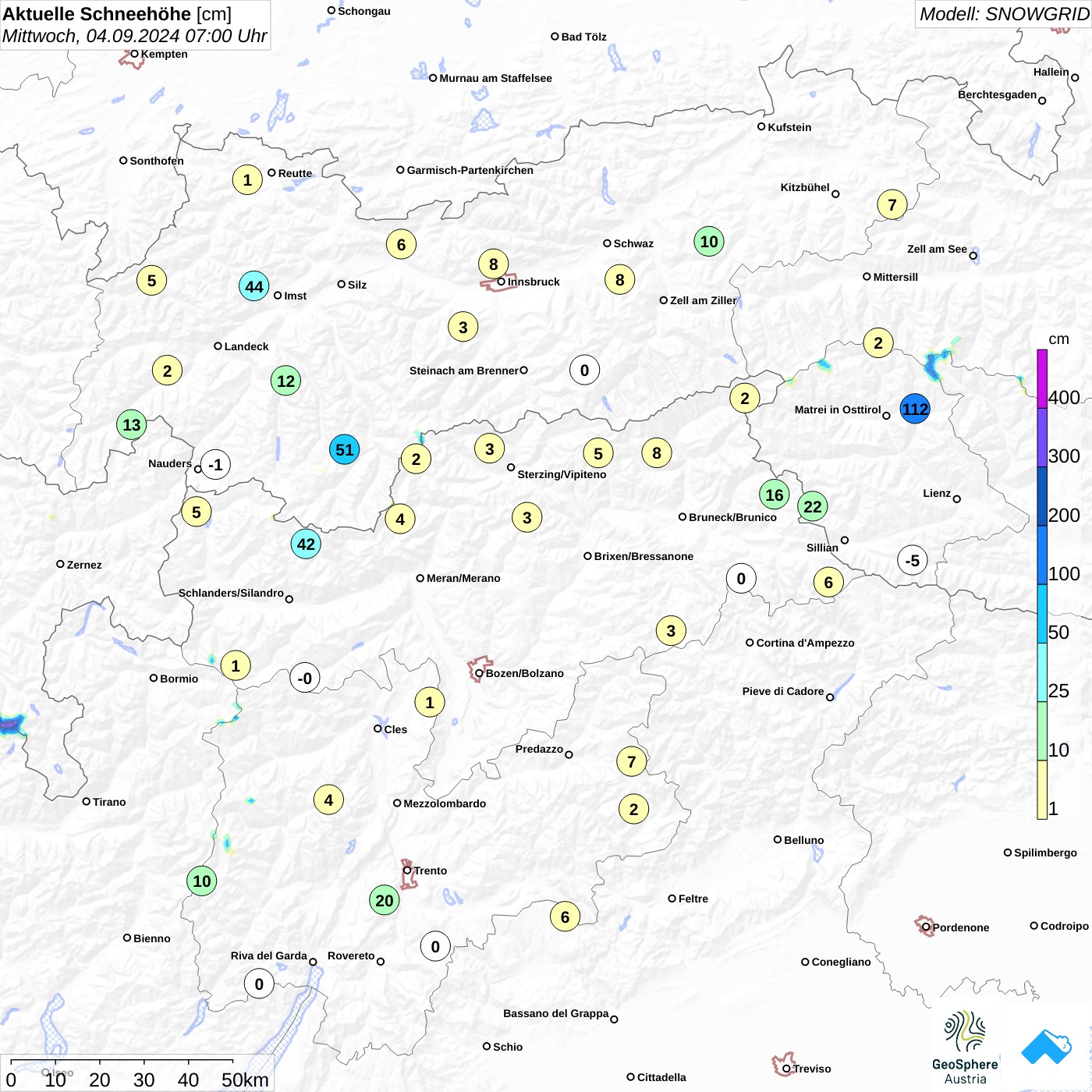Click the Bozen/Bolzano city label
Image resolution: width=1092 pixels, height=1092 pixels.
click(524, 673)
